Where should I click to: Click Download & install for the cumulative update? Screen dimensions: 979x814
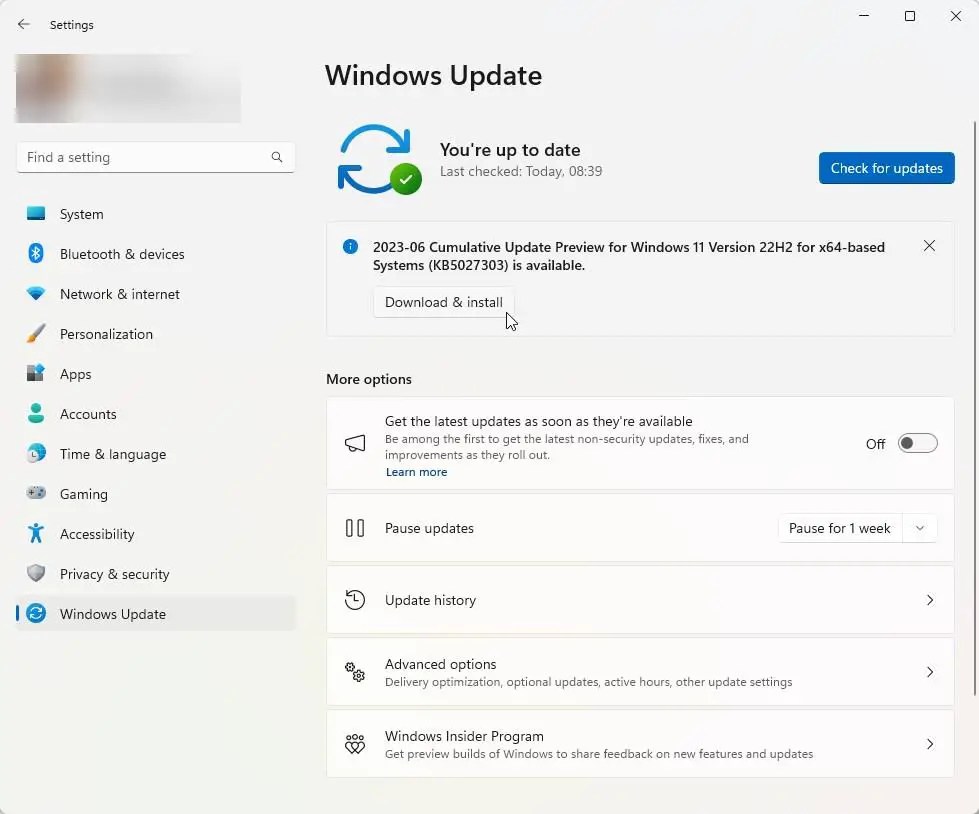click(x=443, y=302)
